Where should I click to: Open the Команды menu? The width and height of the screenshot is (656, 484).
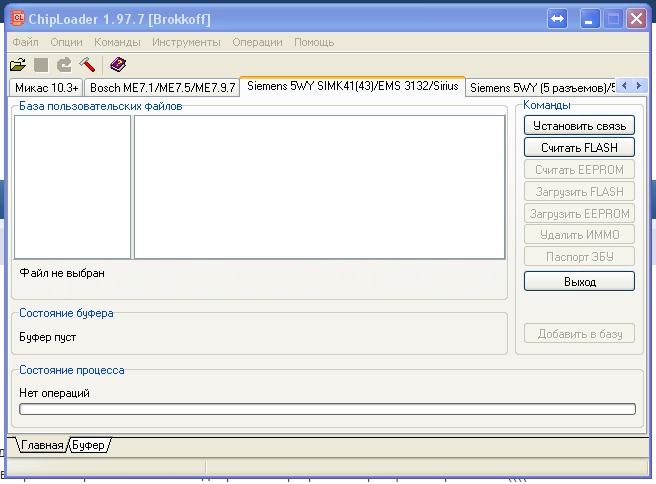coord(117,42)
